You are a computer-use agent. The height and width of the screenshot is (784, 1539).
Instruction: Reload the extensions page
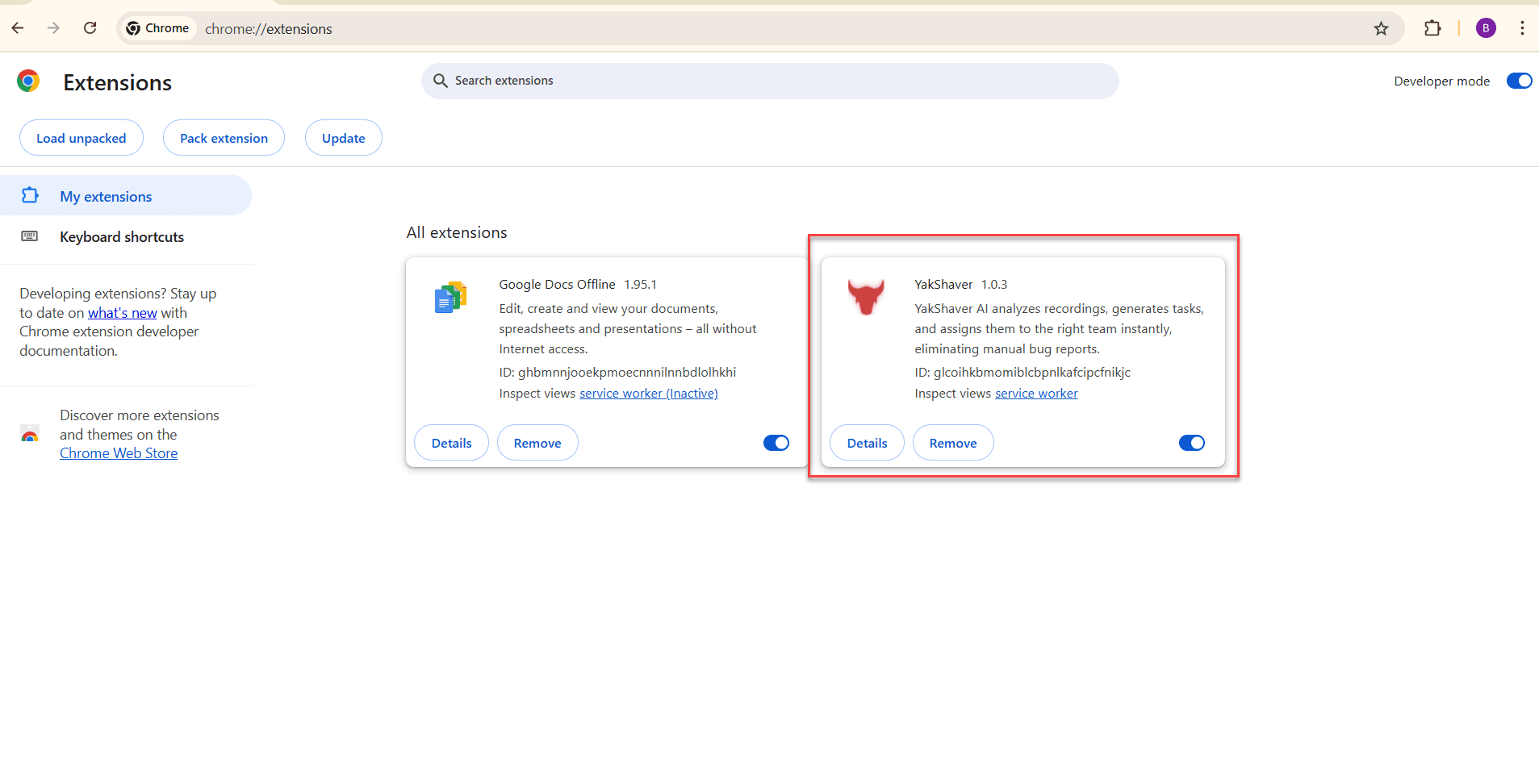pos(90,28)
